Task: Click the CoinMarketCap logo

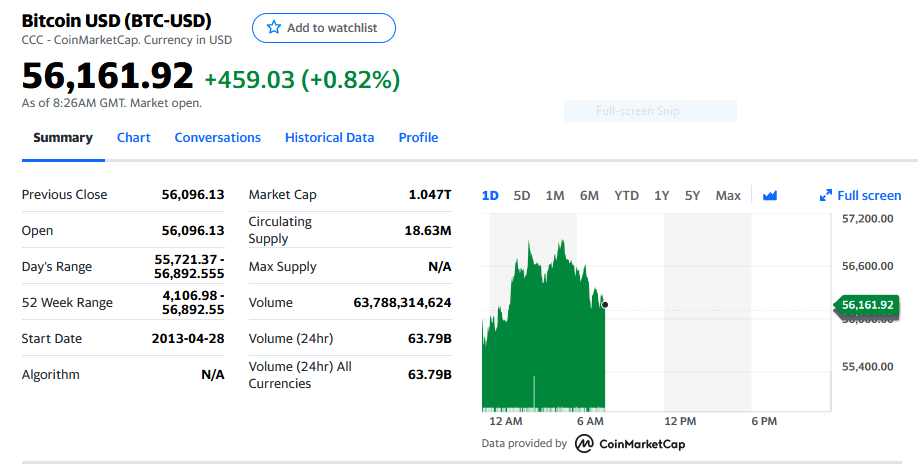Action: [629, 444]
